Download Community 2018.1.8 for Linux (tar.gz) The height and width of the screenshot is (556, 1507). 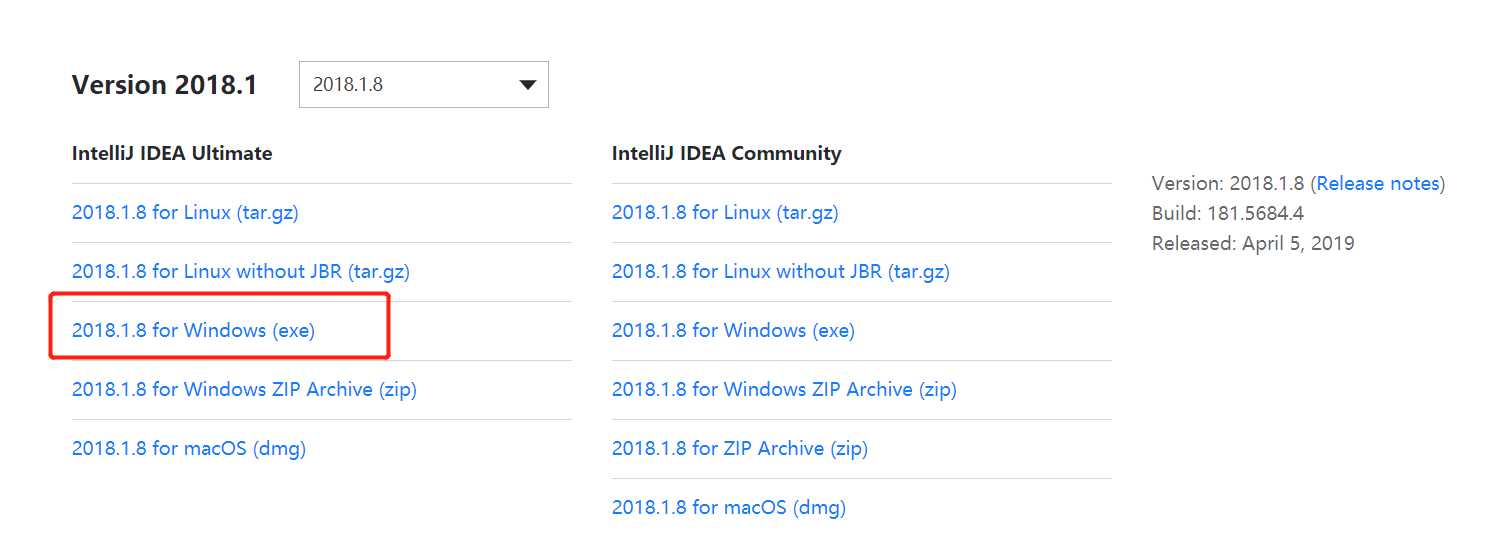click(x=725, y=212)
